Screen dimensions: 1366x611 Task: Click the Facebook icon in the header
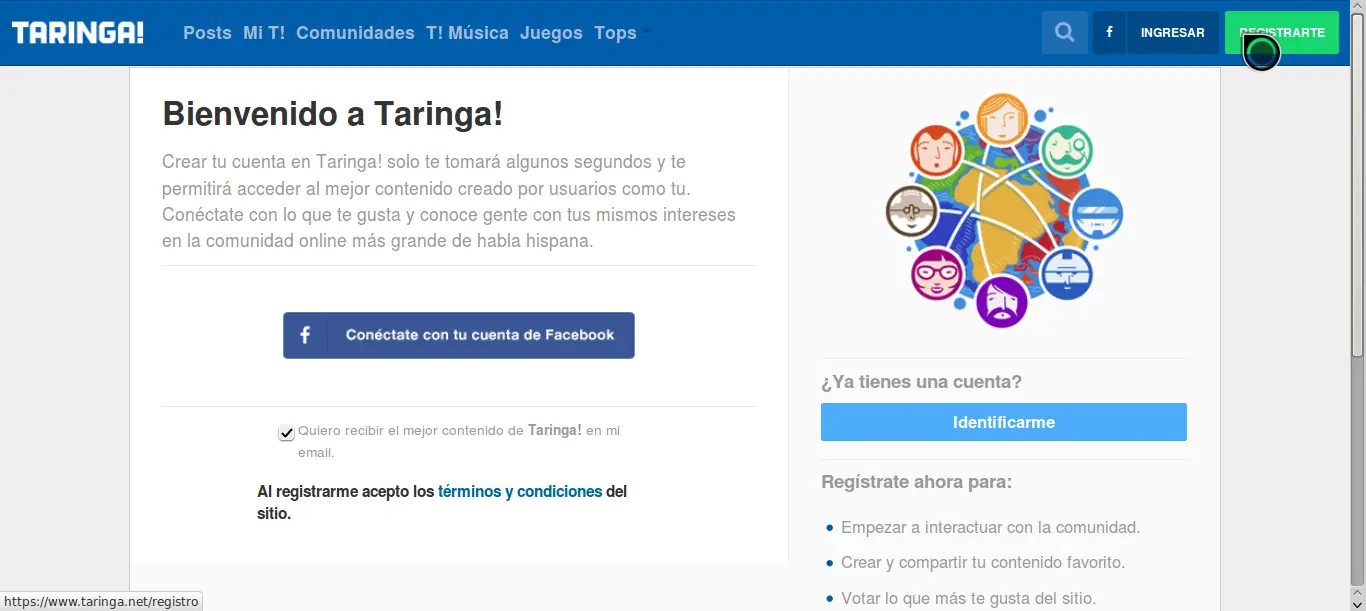(x=1109, y=33)
